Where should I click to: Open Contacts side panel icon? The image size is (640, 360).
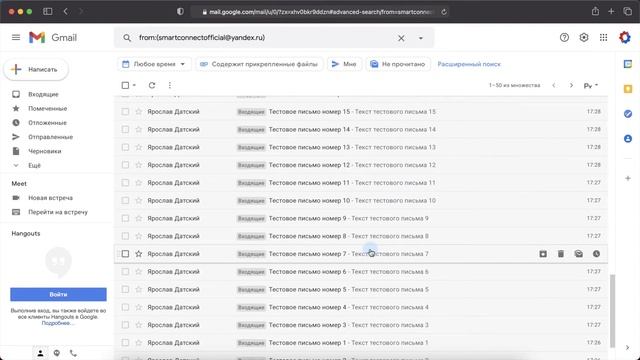pos(628,139)
